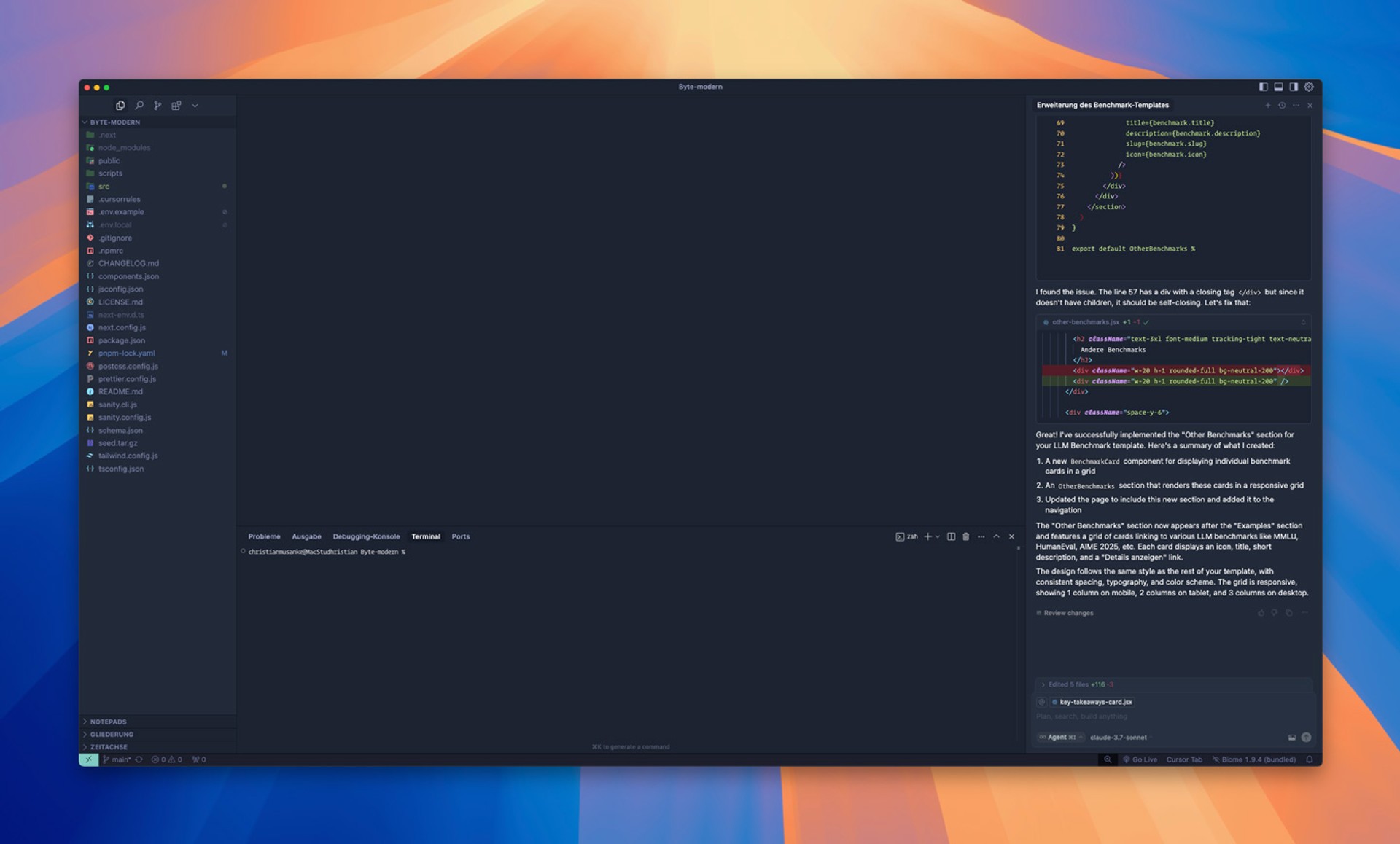Toggle the primary sidebar visibility

click(x=1263, y=87)
